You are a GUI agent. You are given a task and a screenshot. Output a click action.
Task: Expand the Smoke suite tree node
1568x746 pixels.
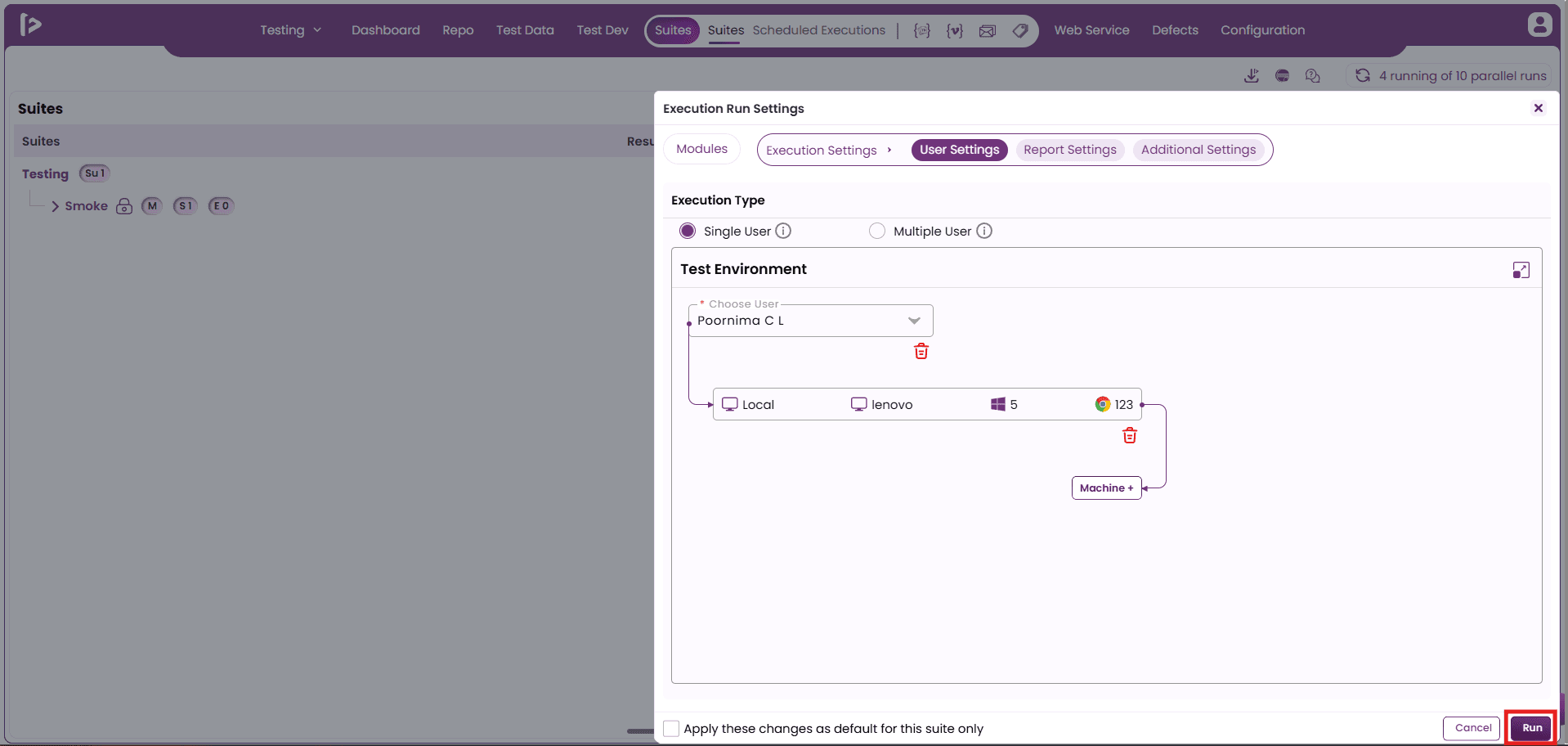[55, 206]
